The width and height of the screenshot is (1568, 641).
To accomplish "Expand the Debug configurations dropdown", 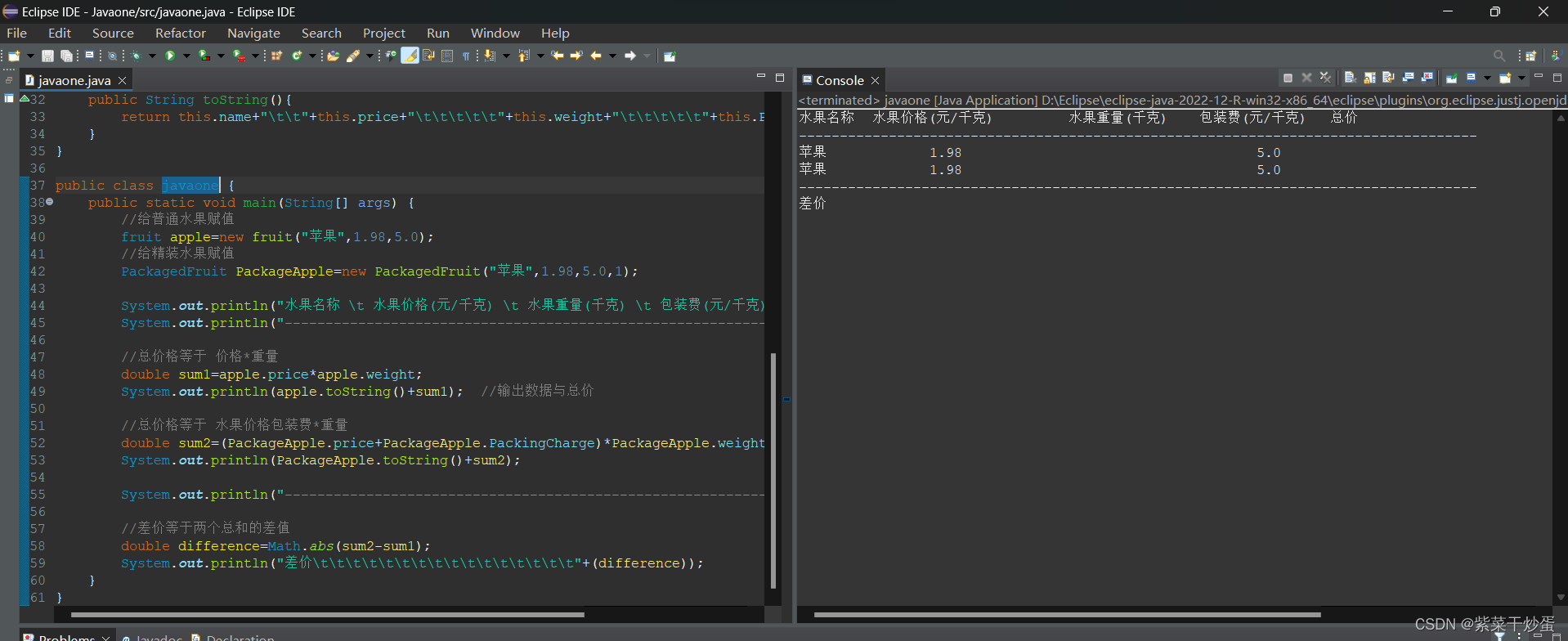I will point(152,56).
